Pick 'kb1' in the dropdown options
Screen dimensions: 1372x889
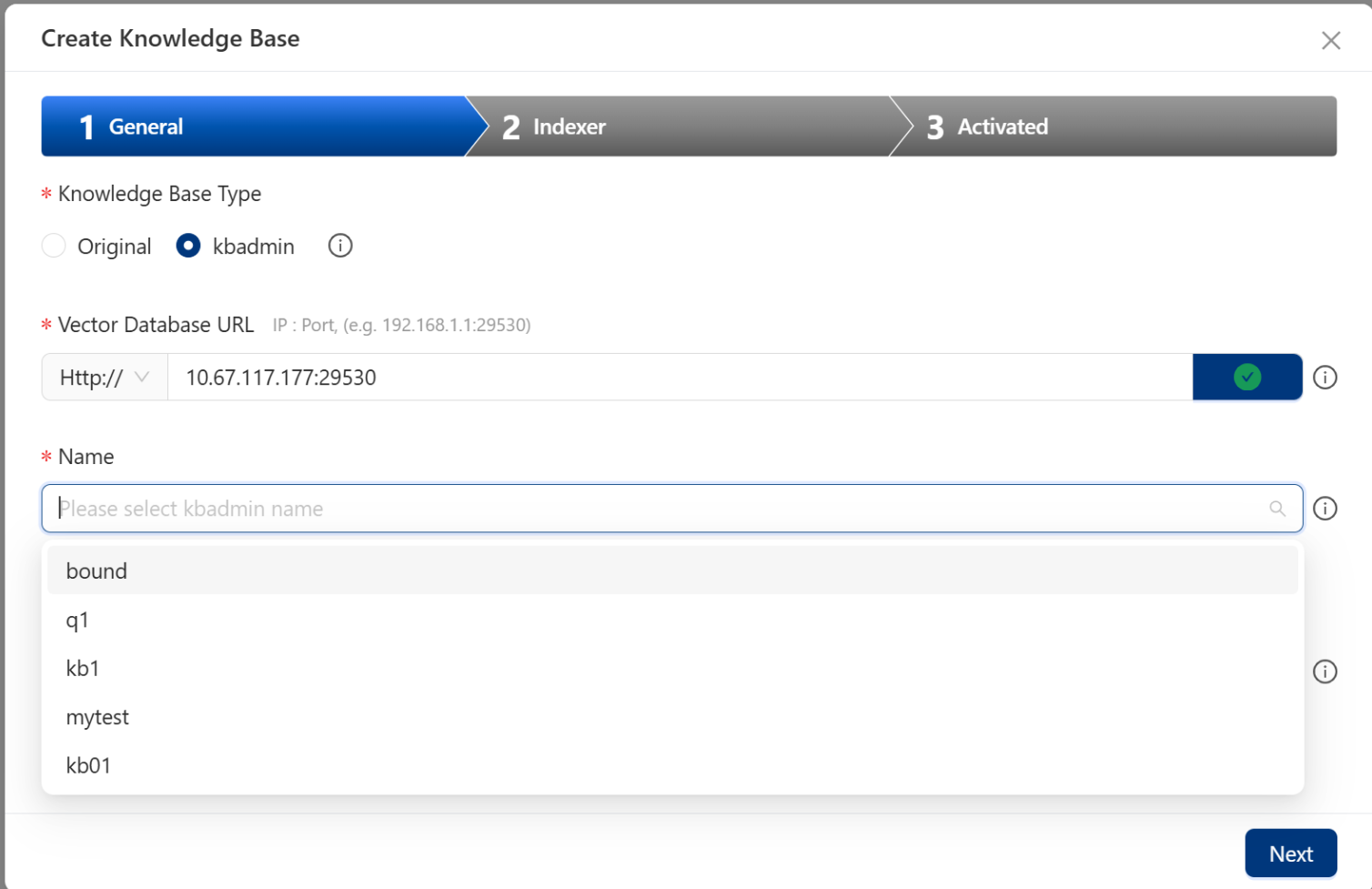pos(83,669)
